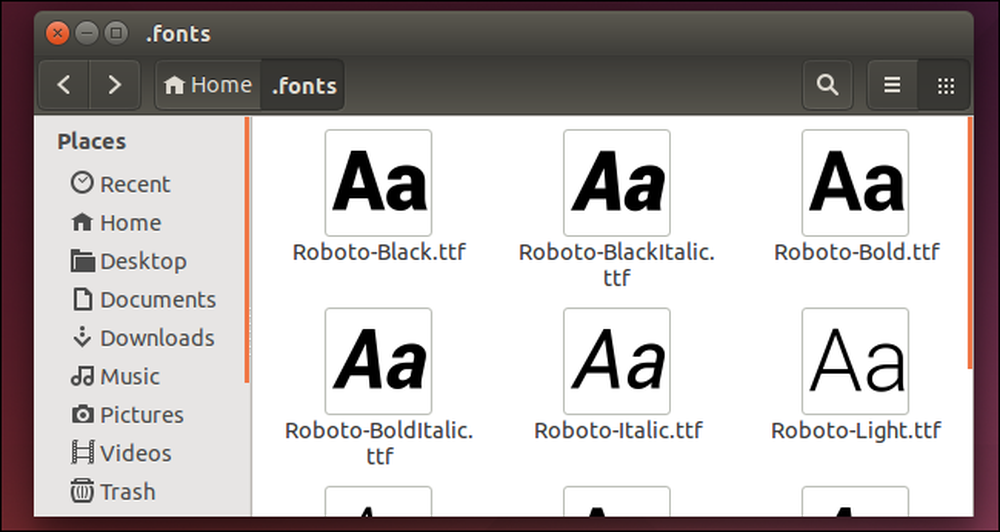Switch to icon grid view
This screenshot has height=532, width=1000.
(945, 85)
